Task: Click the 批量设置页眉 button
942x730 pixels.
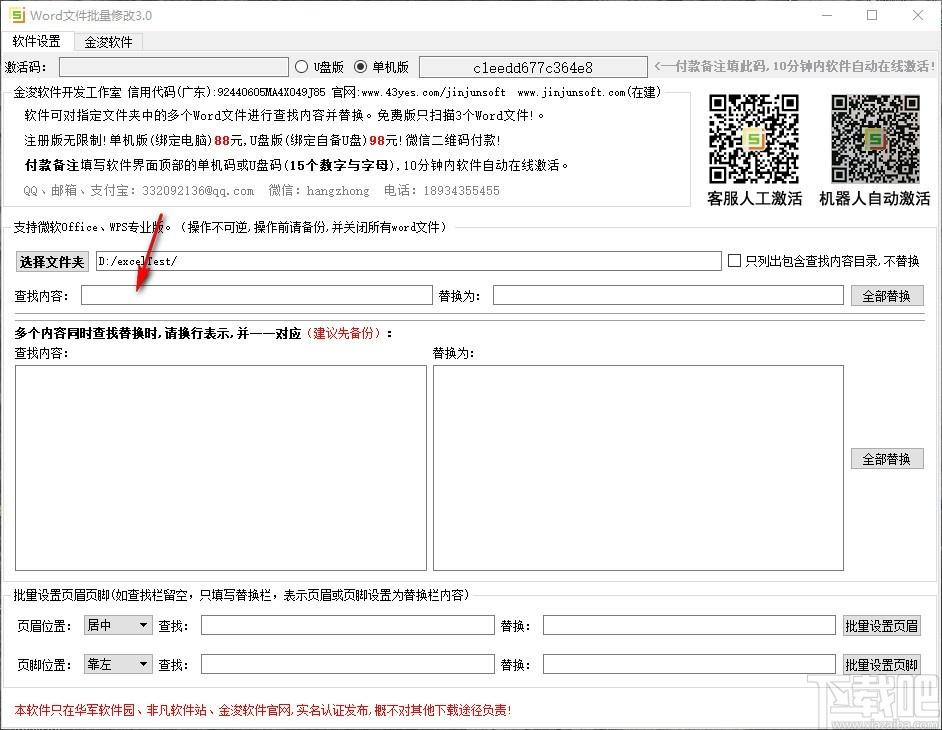Action: [x=881, y=625]
